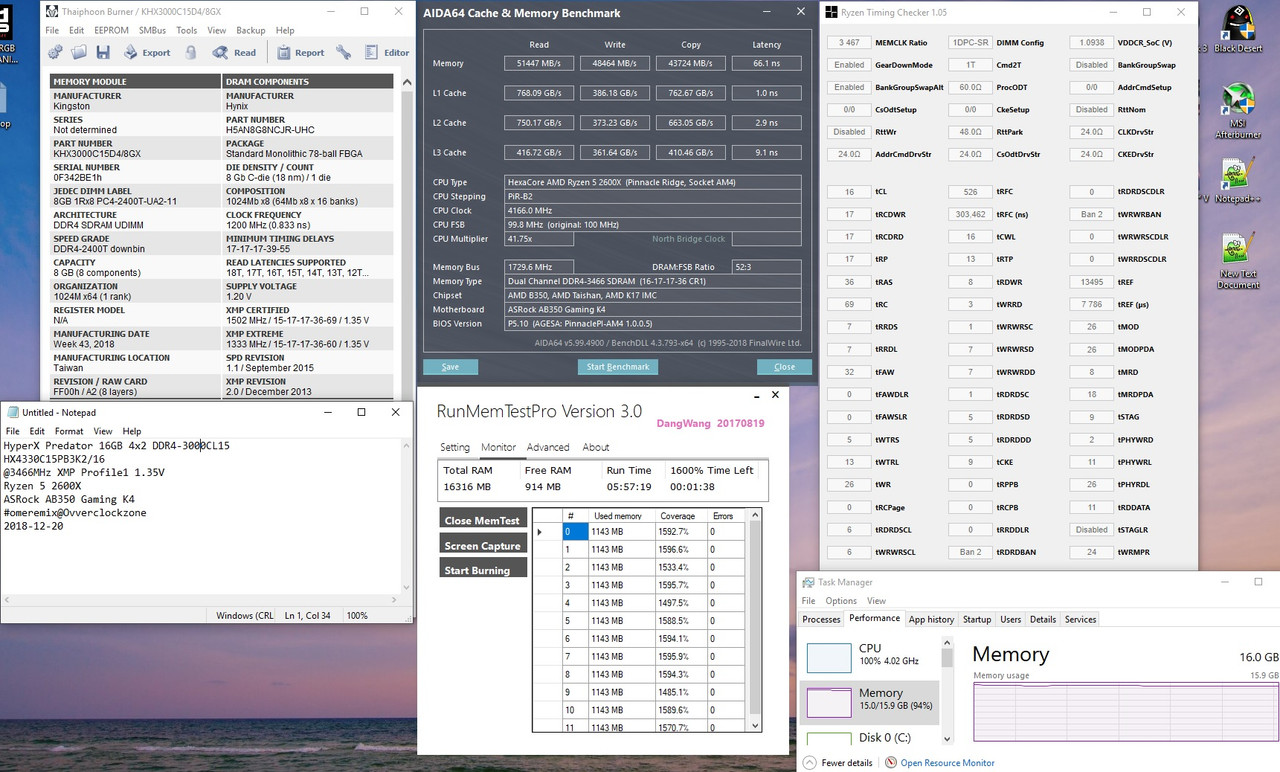Image resolution: width=1280 pixels, height=772 pixels.
Task: Click the tCL value 16 in Ryzen Timing Checker
Action: click(x=849, y=192)
